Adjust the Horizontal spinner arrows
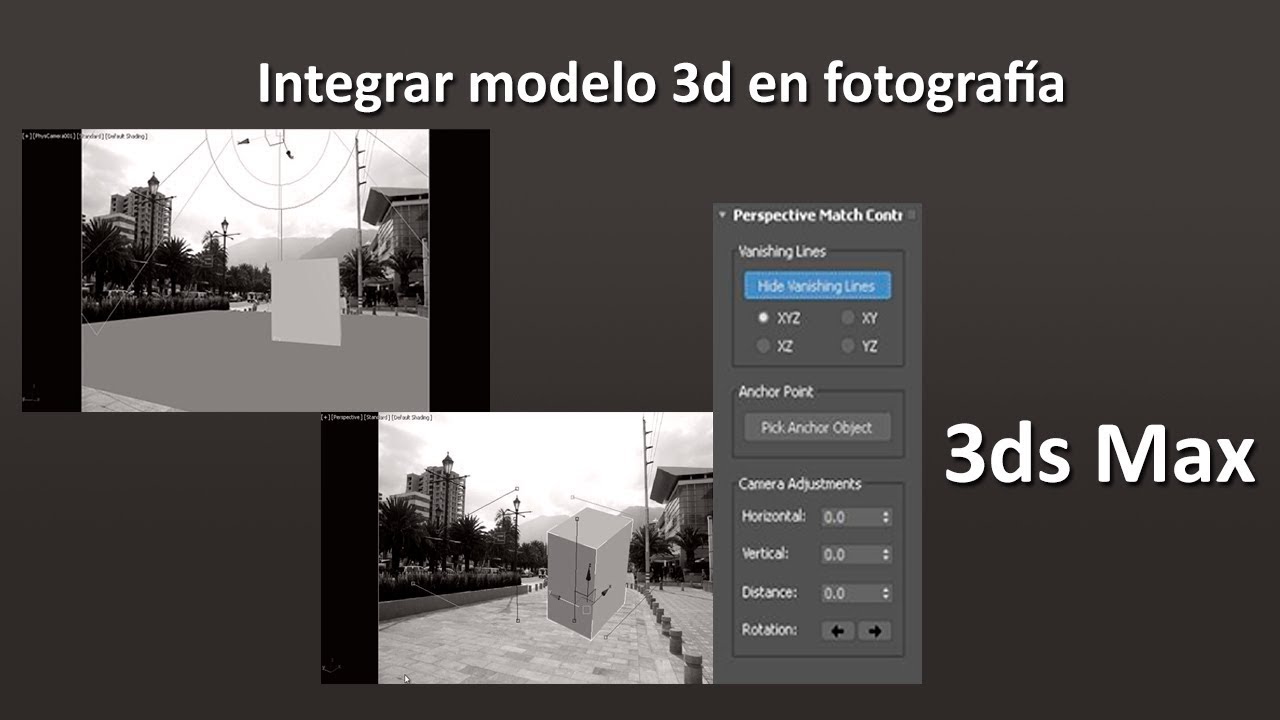 [x=886, y=517]
